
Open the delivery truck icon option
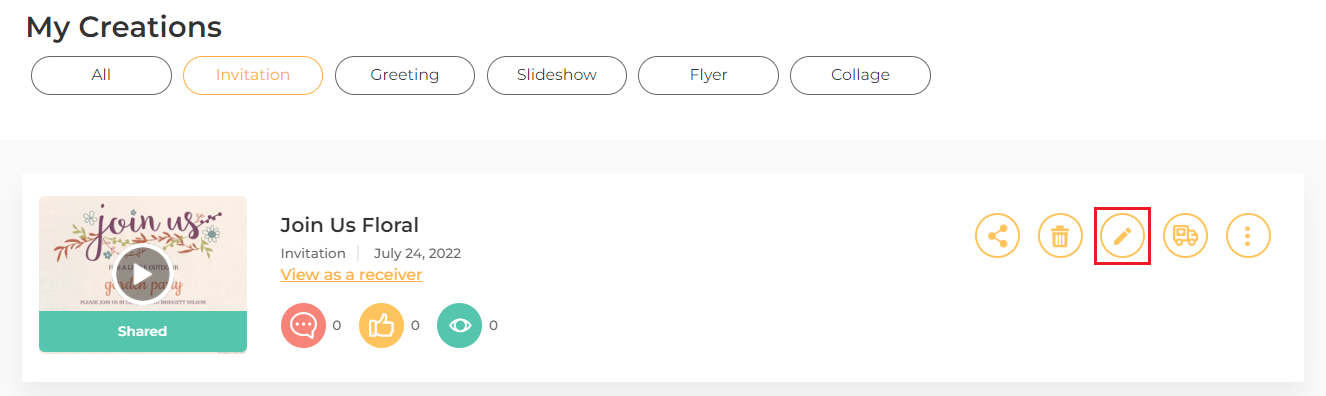pyautogui.click(x=1185, y=236)
